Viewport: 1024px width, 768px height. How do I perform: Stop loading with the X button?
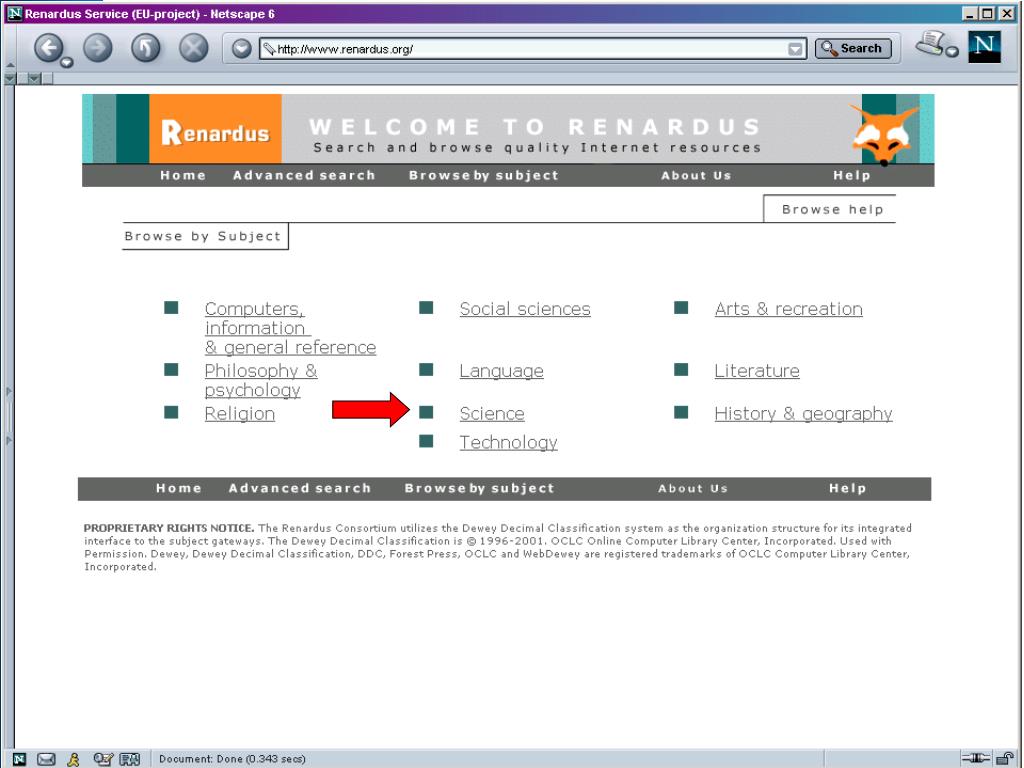[194, 48]
